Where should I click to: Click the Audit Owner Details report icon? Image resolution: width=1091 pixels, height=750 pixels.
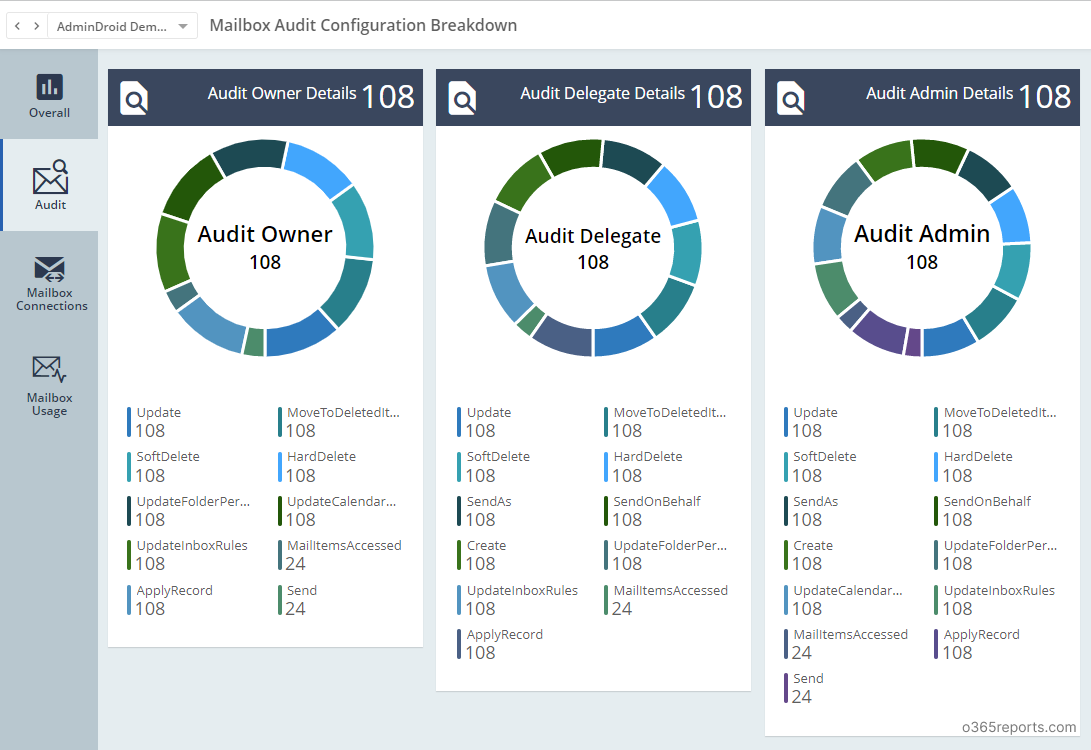[x=134, y=98]
